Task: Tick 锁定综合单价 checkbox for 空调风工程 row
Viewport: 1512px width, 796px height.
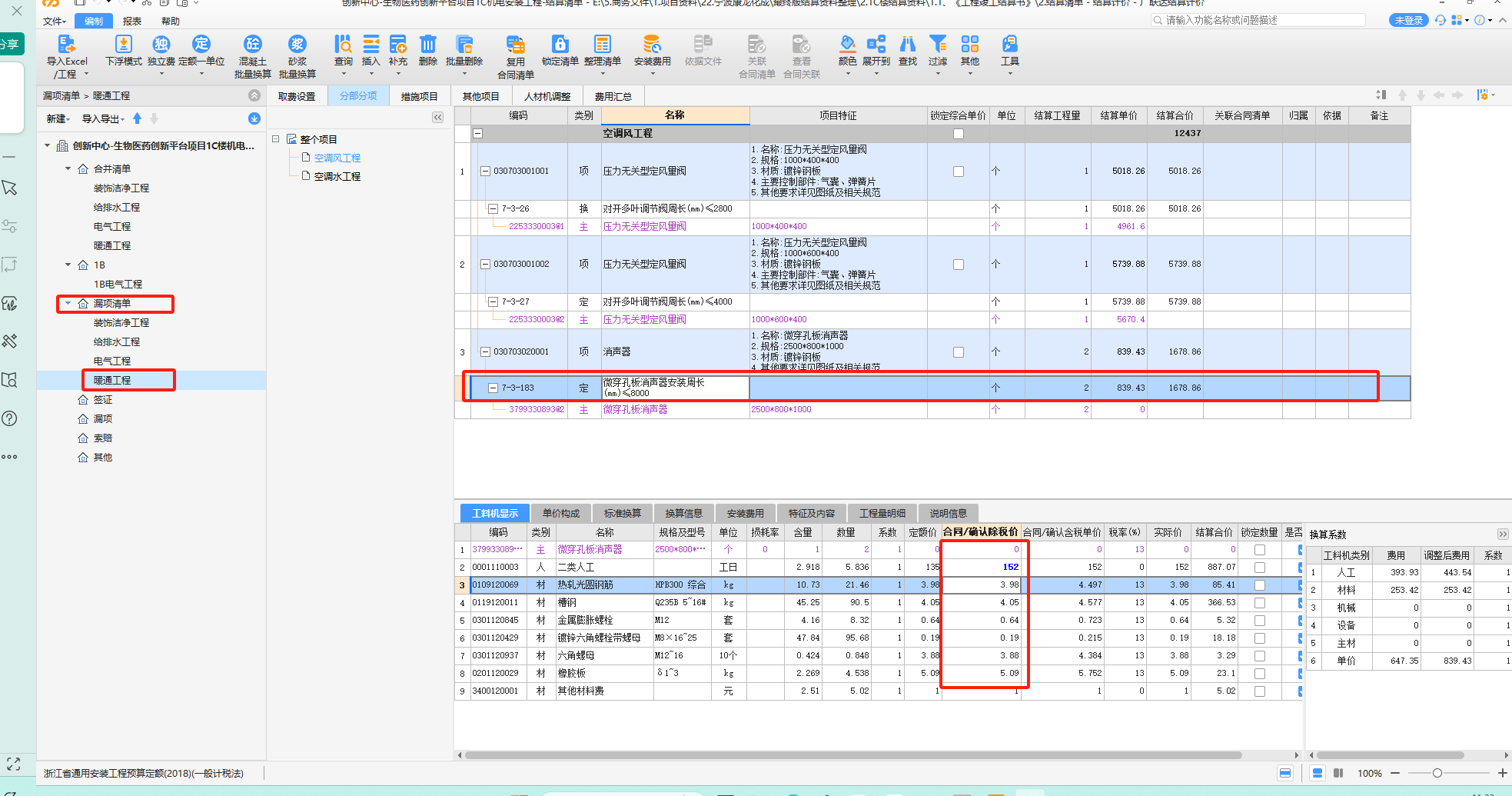Action: (959, 134)
